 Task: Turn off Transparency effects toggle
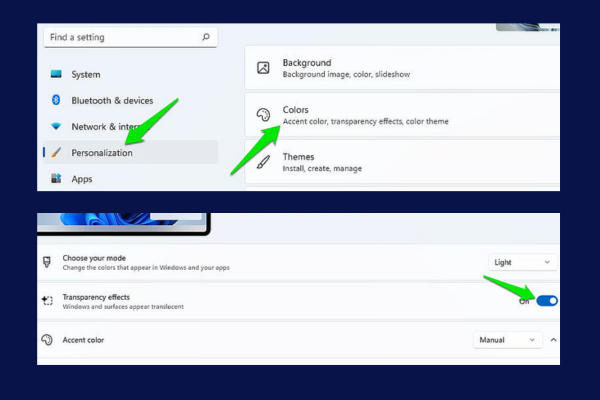(x=547, y=301)
